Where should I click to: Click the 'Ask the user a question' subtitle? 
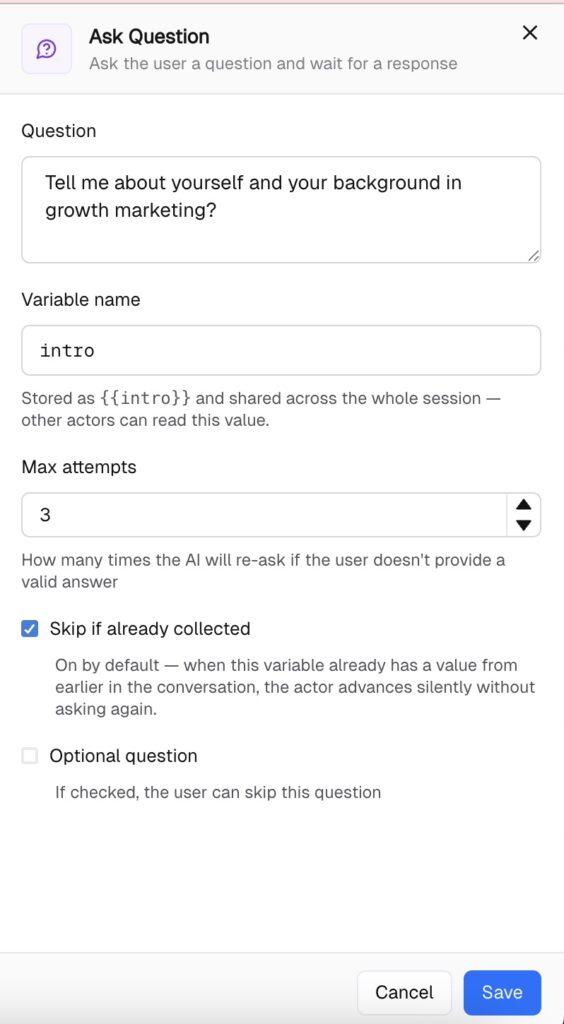[x=273, y=64]
